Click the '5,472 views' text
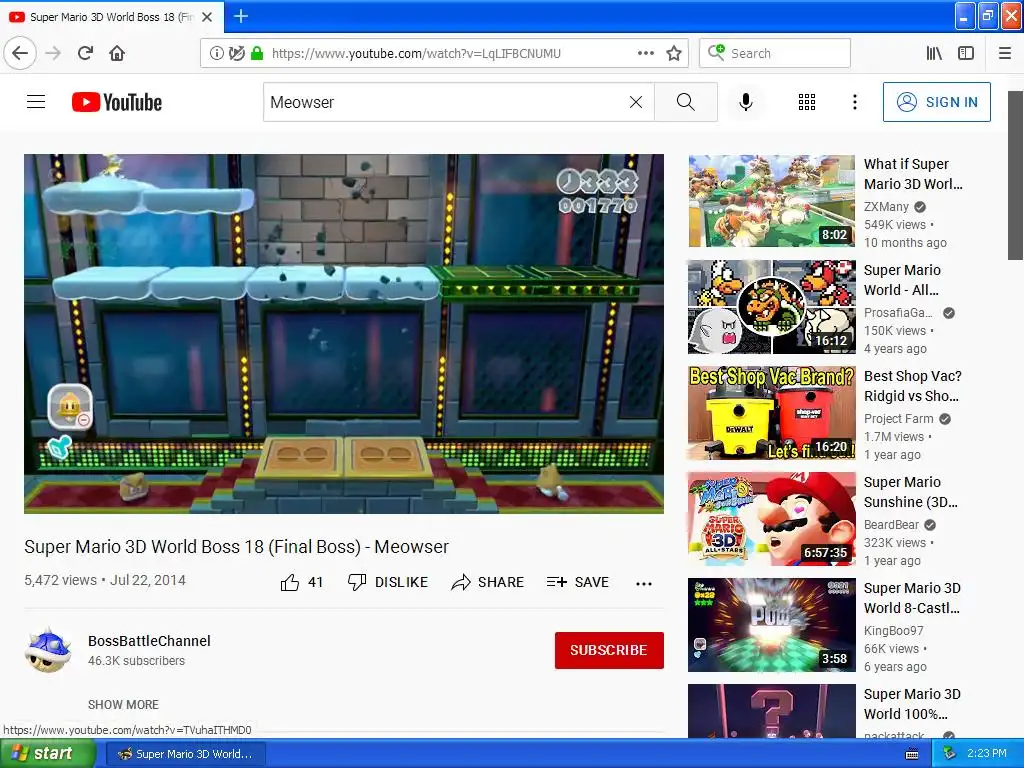Image resolution: width=1024 pixels, height=768 pixels. (60, 580)
